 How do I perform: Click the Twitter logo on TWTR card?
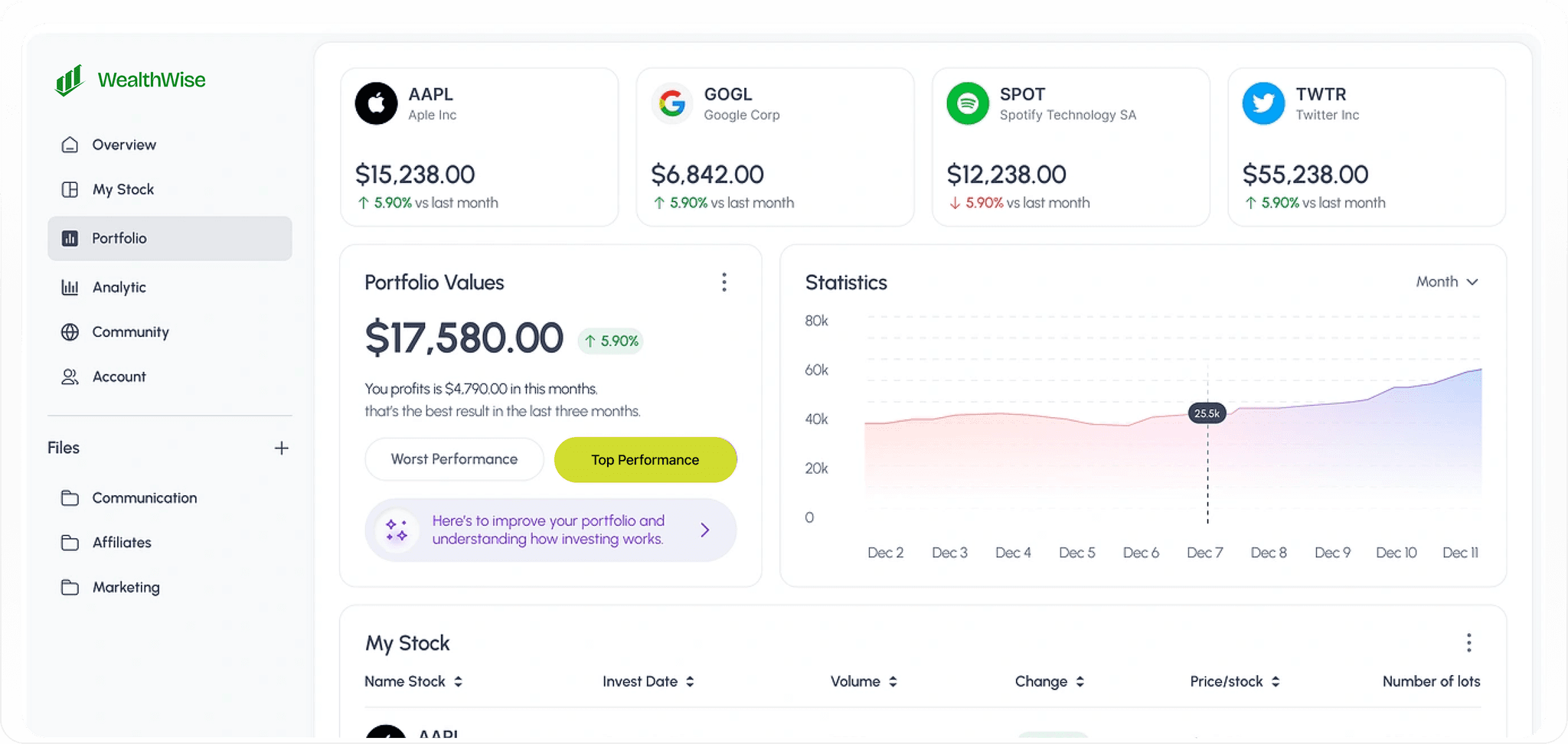(1263, 103)
